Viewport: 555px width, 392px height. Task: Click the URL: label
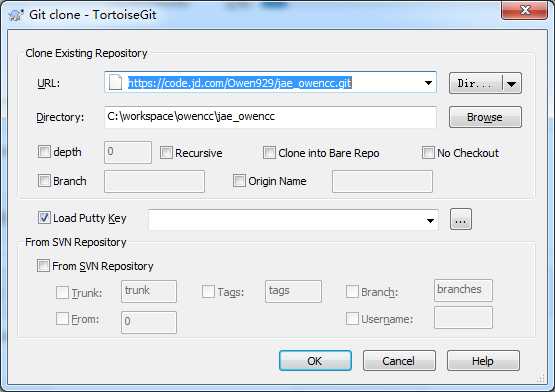click(x=48, y=84)
